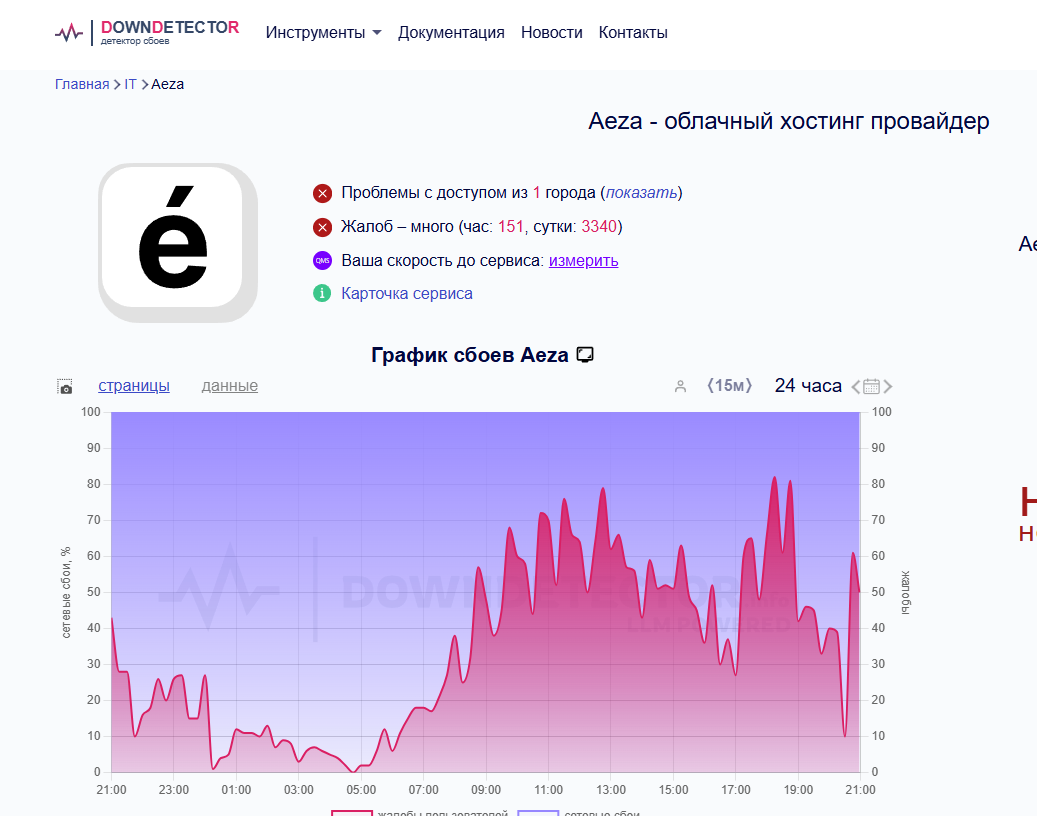Viewport: 1037px width, 816px height.
Task: Click the показать link for problem cities
Action: [642, 192]
